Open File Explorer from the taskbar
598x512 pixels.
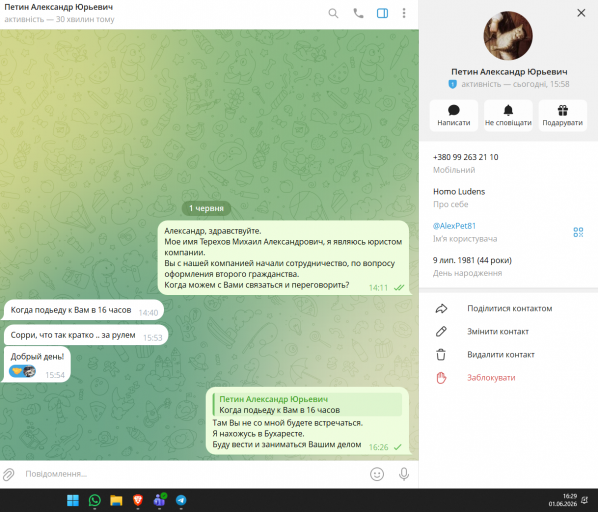[x=116, y=500]
